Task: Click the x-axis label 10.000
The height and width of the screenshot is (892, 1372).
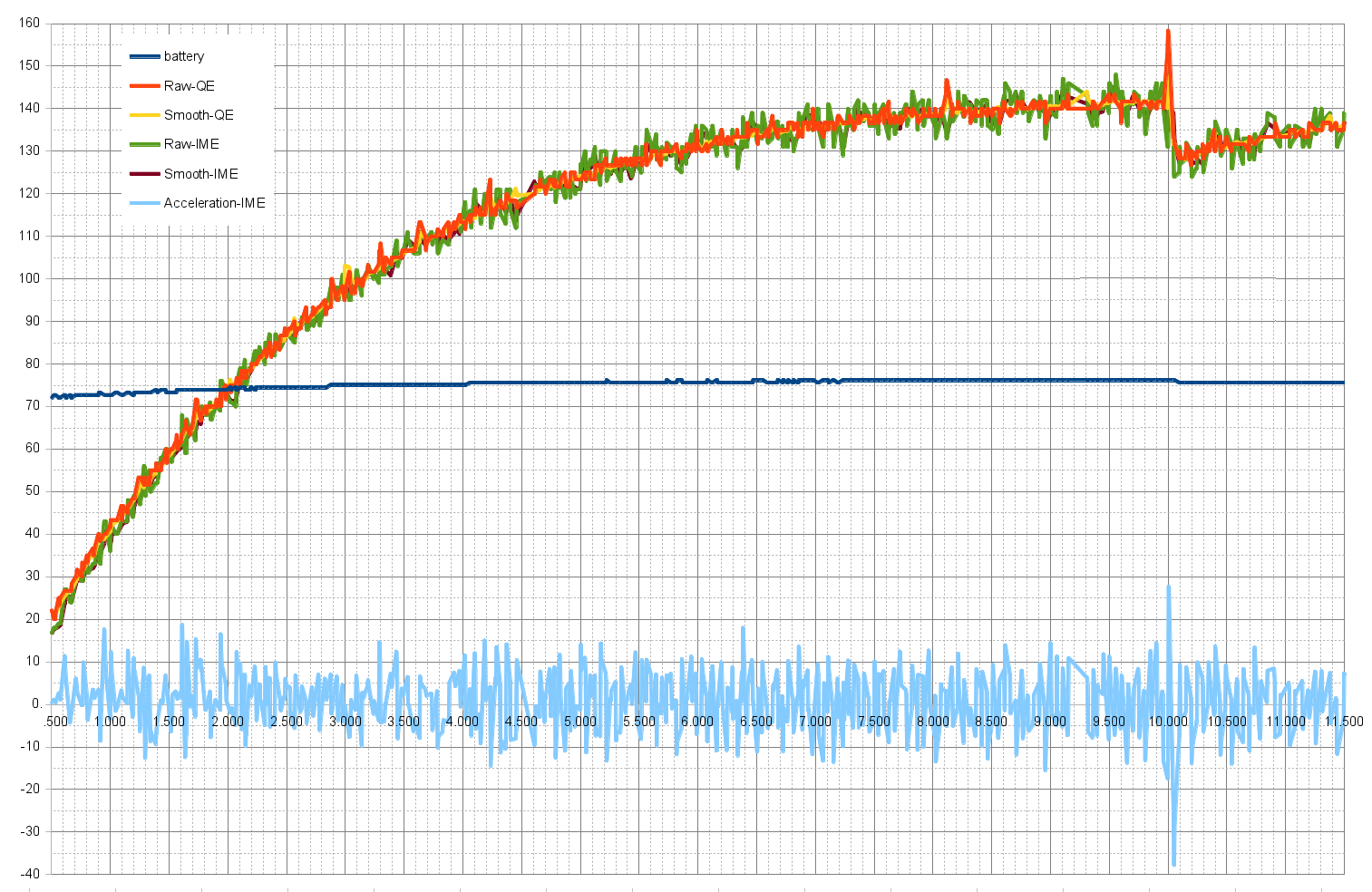Action: (x=1168, y=722)
